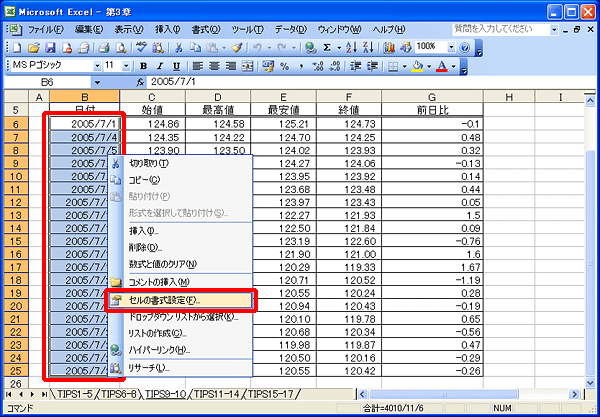Click the AutoSum sigma icon
Image resolution: width=600 pixels, height=417 pixels.
[x=327, y=47]
